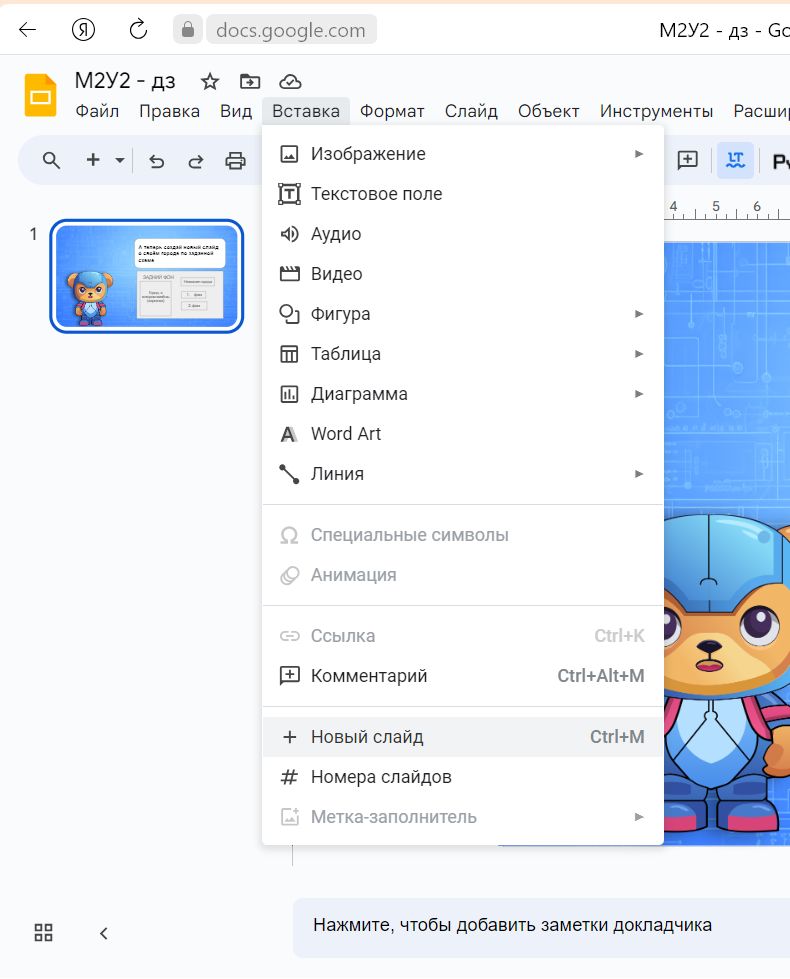790x979 pixels.
Task: Click the add comment toolbar icon
Action: click(688, 160)
